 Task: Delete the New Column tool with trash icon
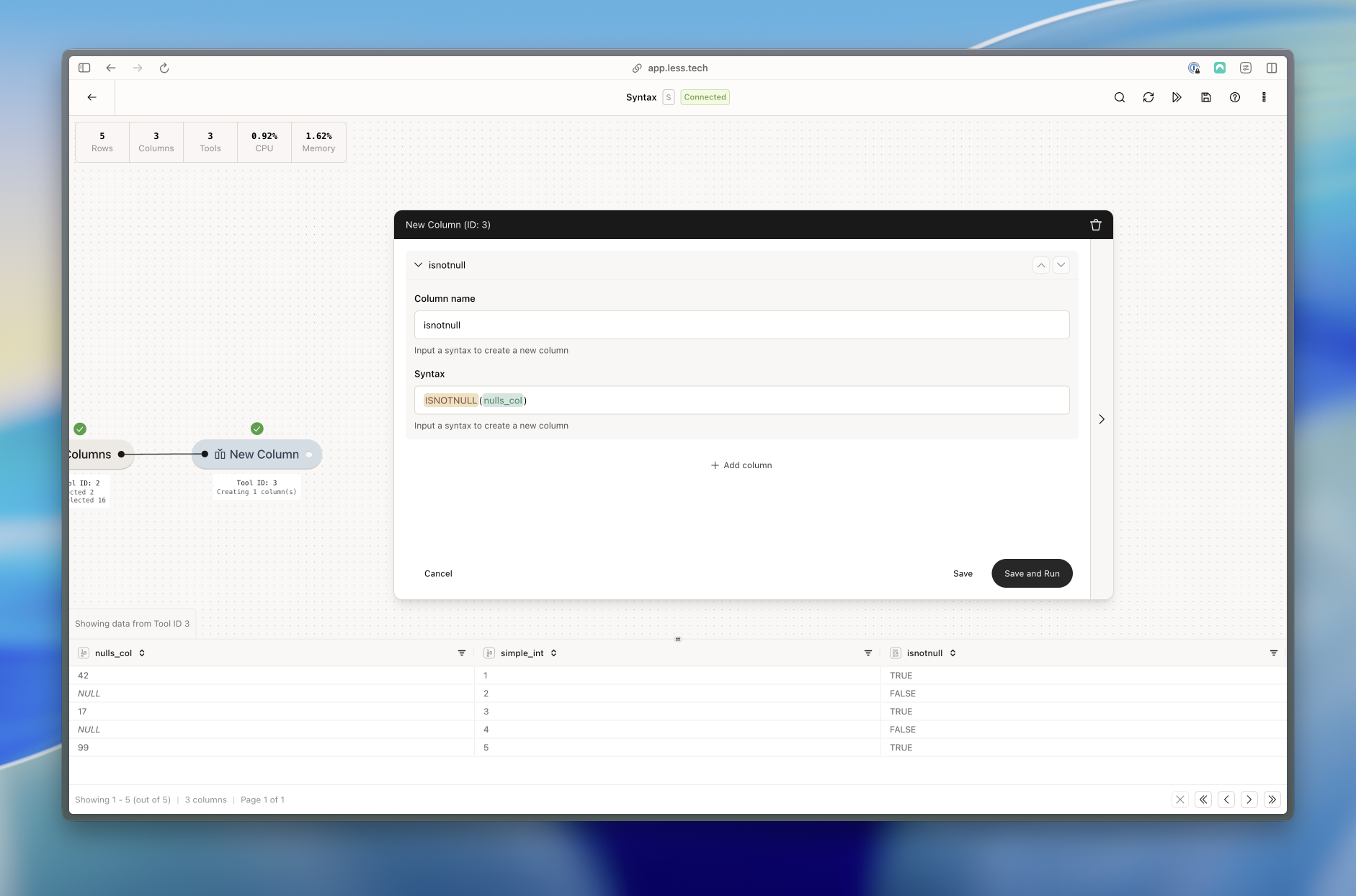pyautogui.click(x=1096, y=225)
